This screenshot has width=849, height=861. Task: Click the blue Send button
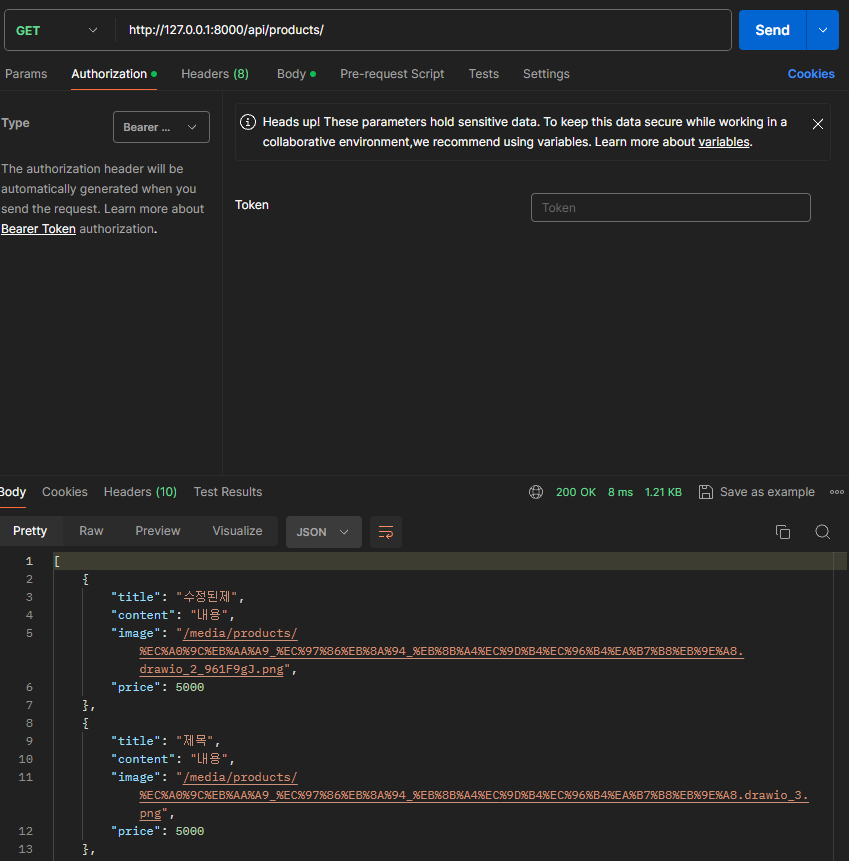[772, 30]
